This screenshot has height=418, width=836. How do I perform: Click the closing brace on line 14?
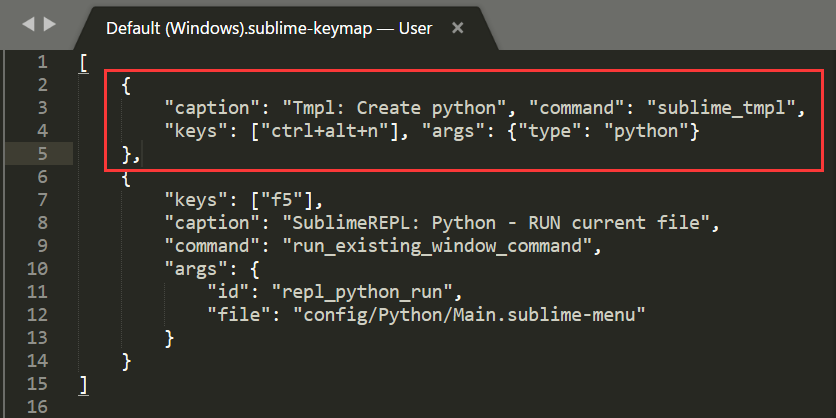(126, 361)
